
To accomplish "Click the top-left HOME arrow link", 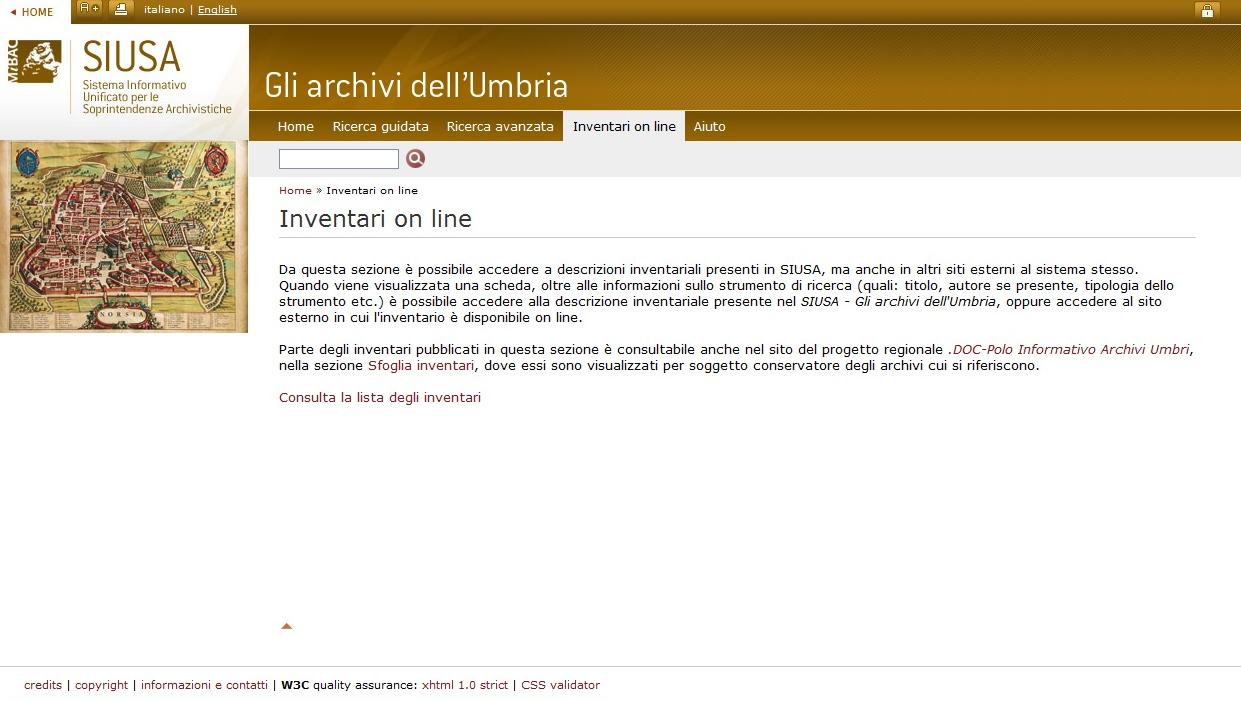I will [x=32, y=12].
